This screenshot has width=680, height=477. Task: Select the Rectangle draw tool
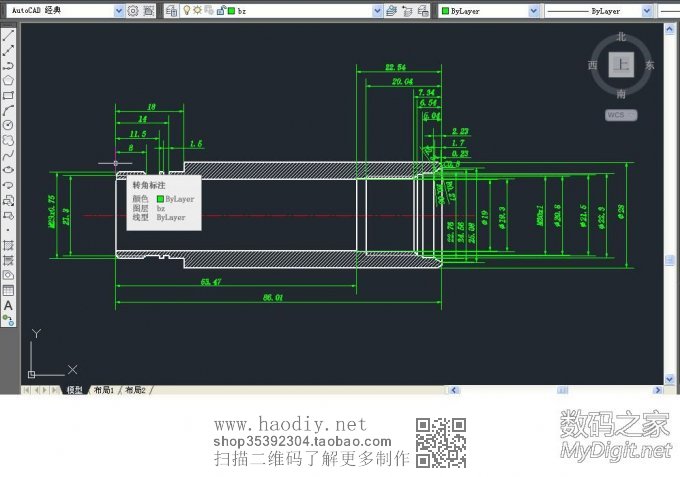pyautogui.click(x=8, y=95)
